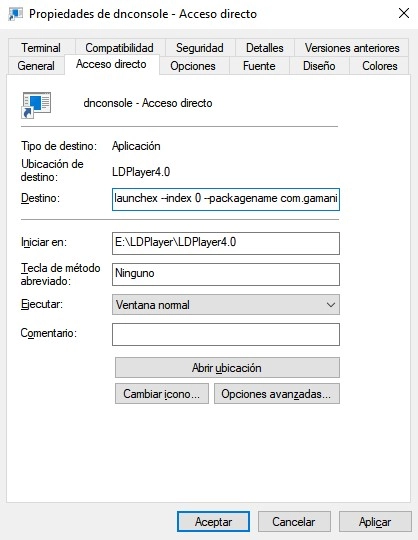The image size is (418, 540).
Task: Click the Iniciar en path field
Action: (226, 243)
